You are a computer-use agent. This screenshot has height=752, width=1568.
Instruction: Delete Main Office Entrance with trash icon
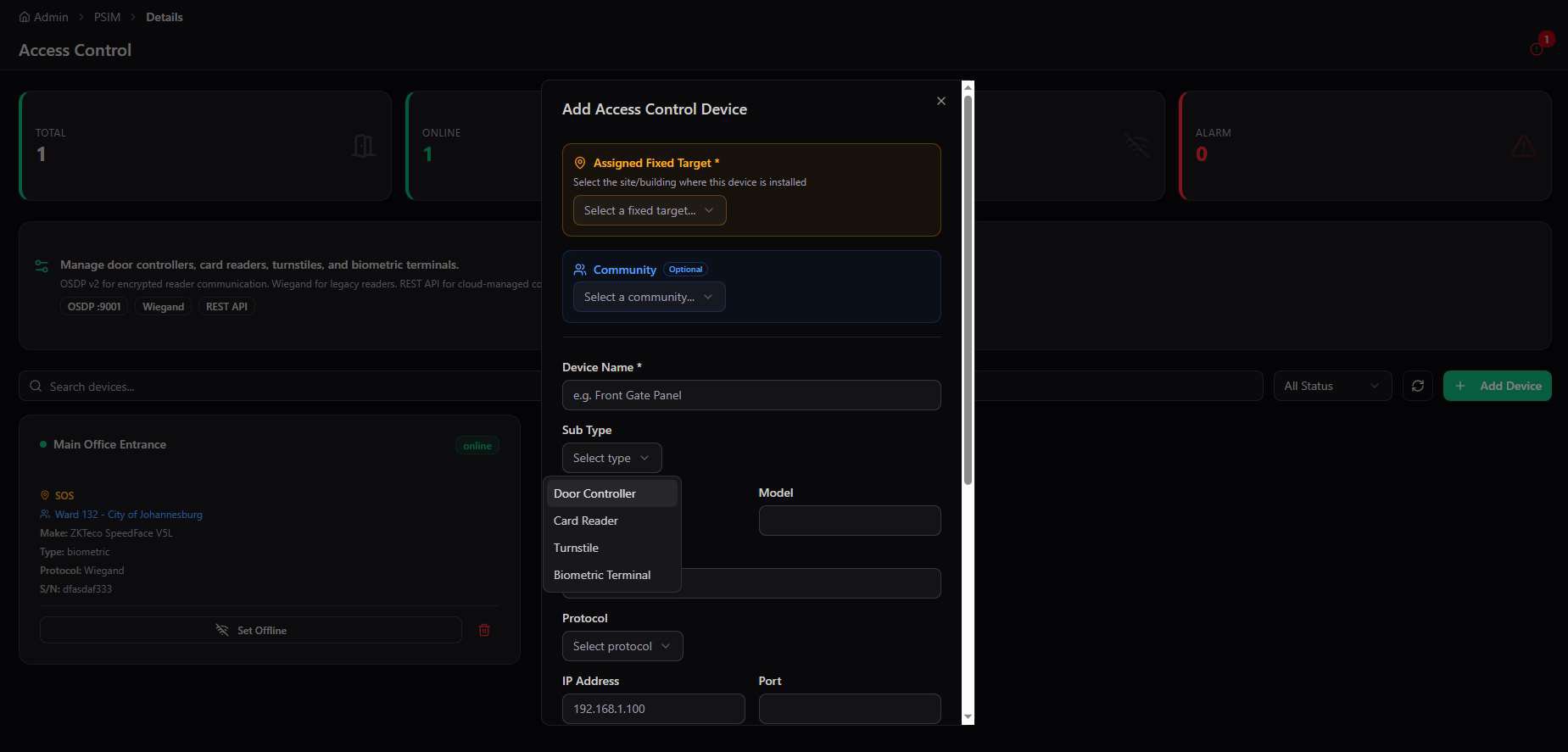(x=484, y=630)
